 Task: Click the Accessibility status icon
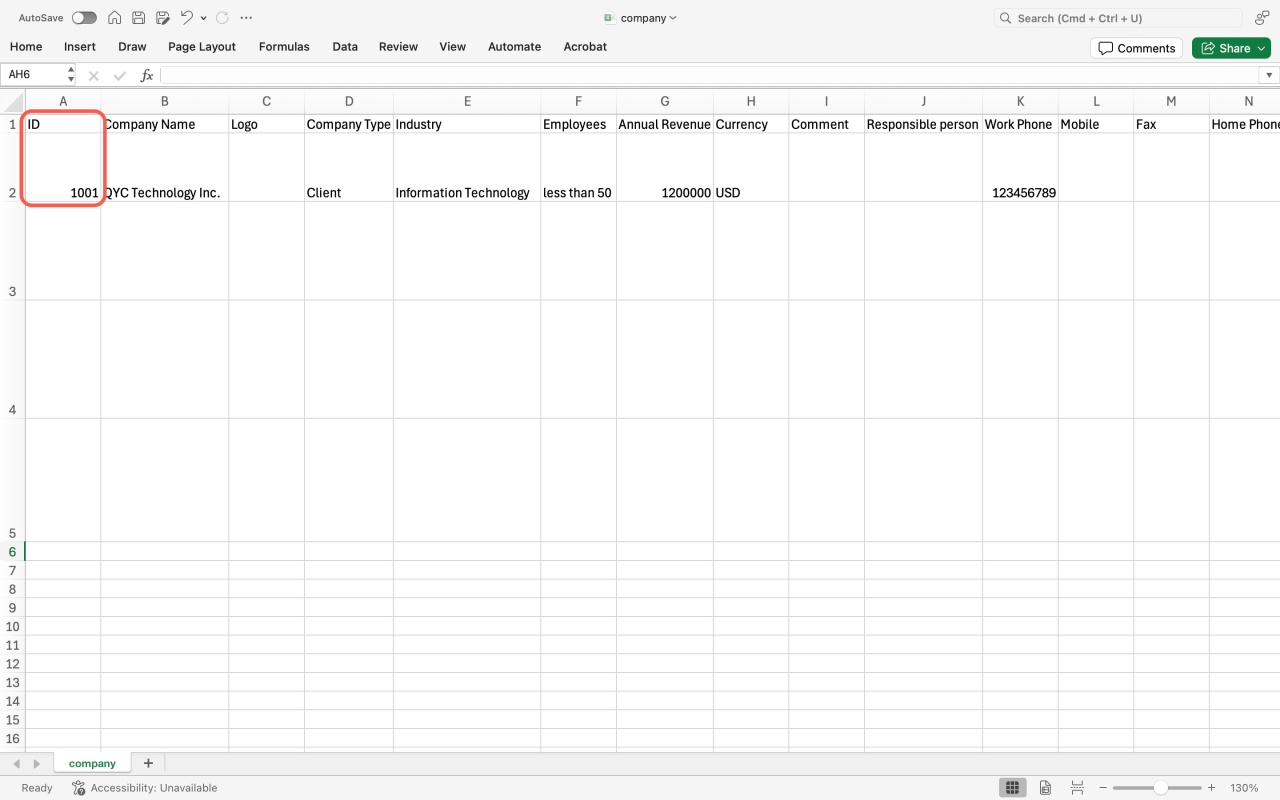(x=78, y=788)
